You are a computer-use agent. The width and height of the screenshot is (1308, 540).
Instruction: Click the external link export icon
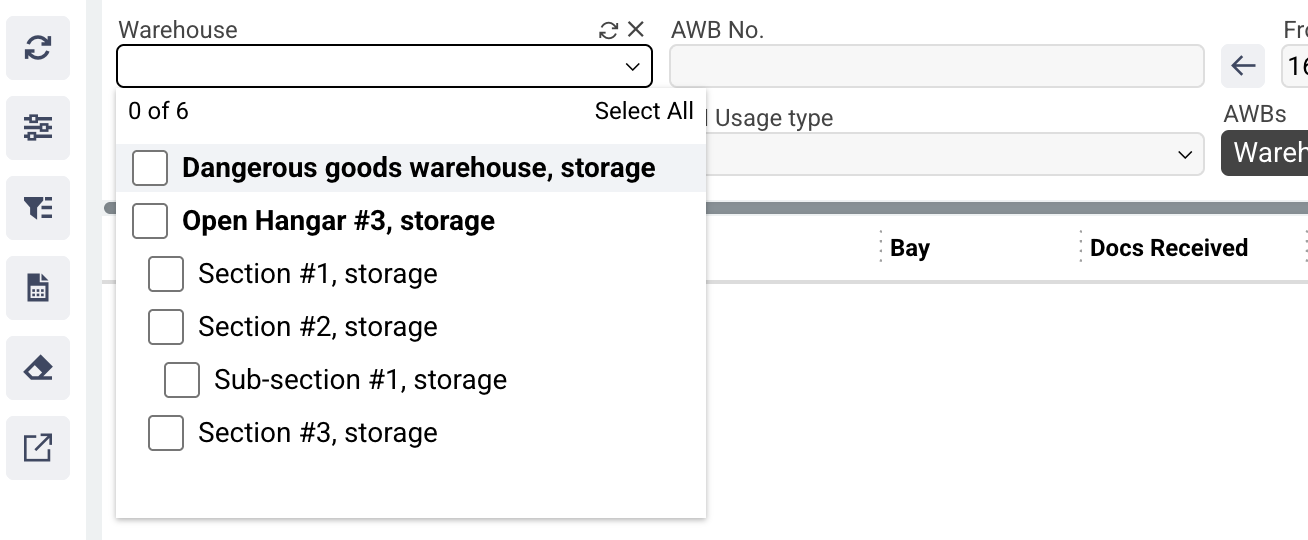coord(38,448)
